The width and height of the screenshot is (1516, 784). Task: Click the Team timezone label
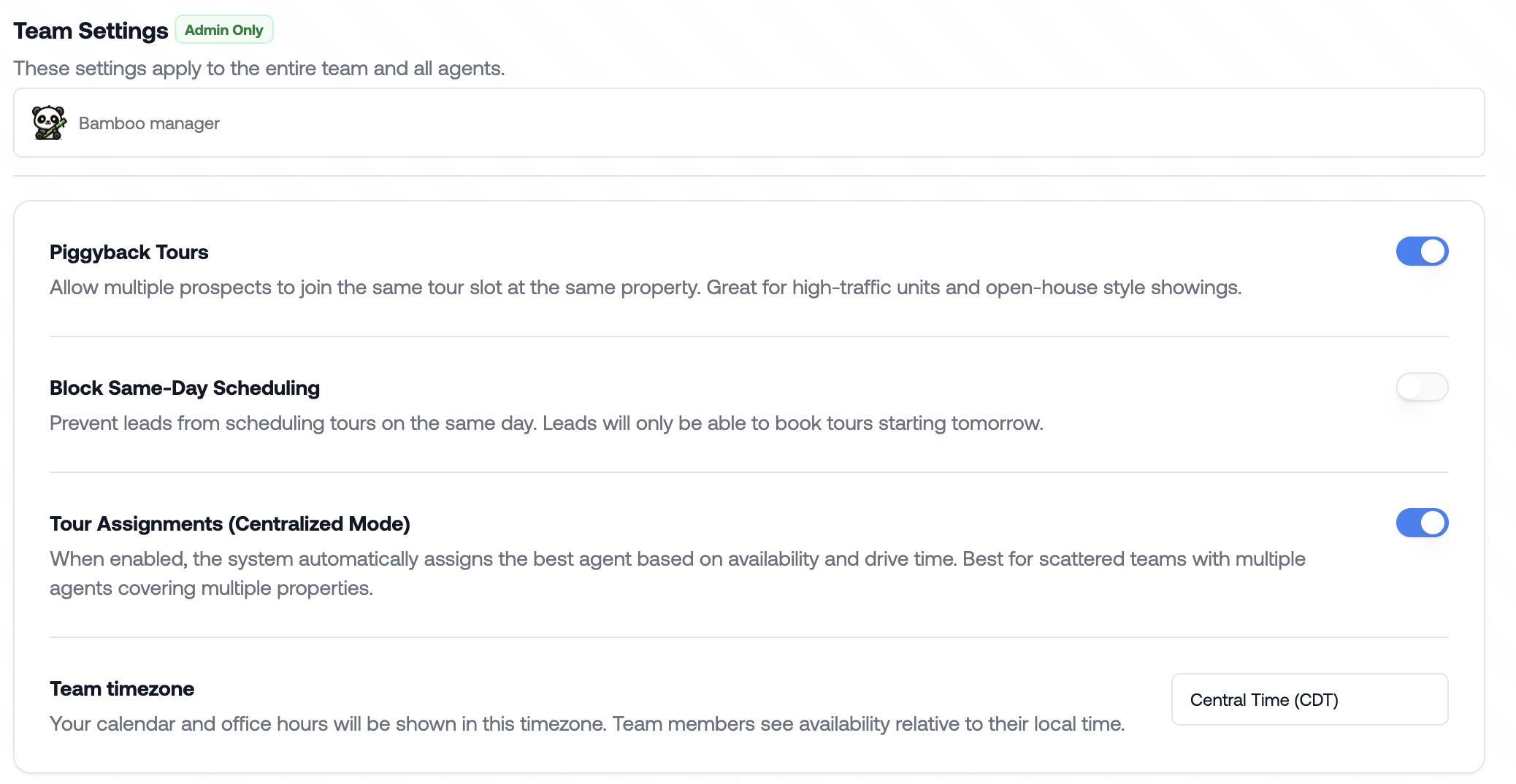[122, 689]
